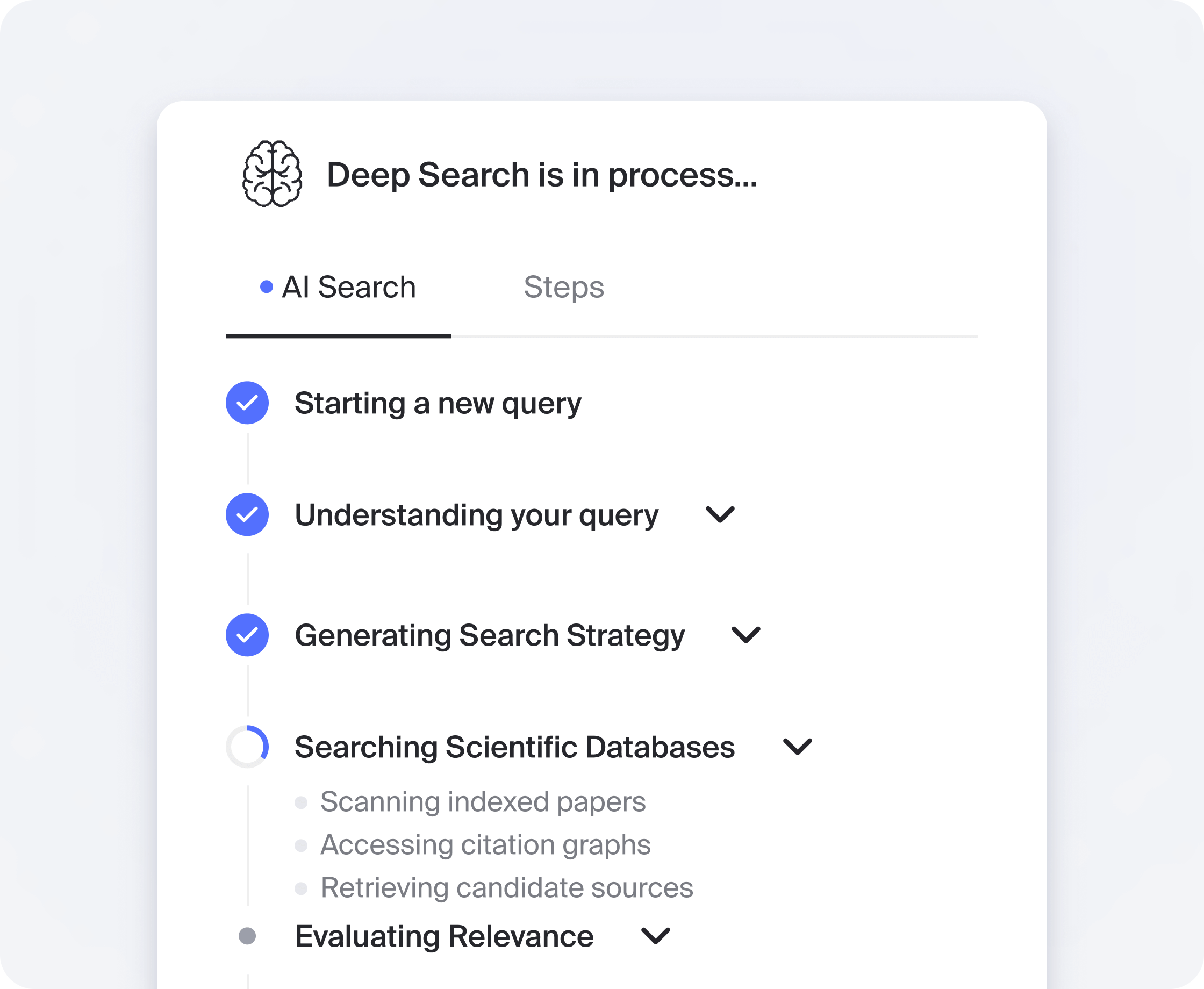
Task: Expand the Understanding your query chevron
Action: [720, 514]
